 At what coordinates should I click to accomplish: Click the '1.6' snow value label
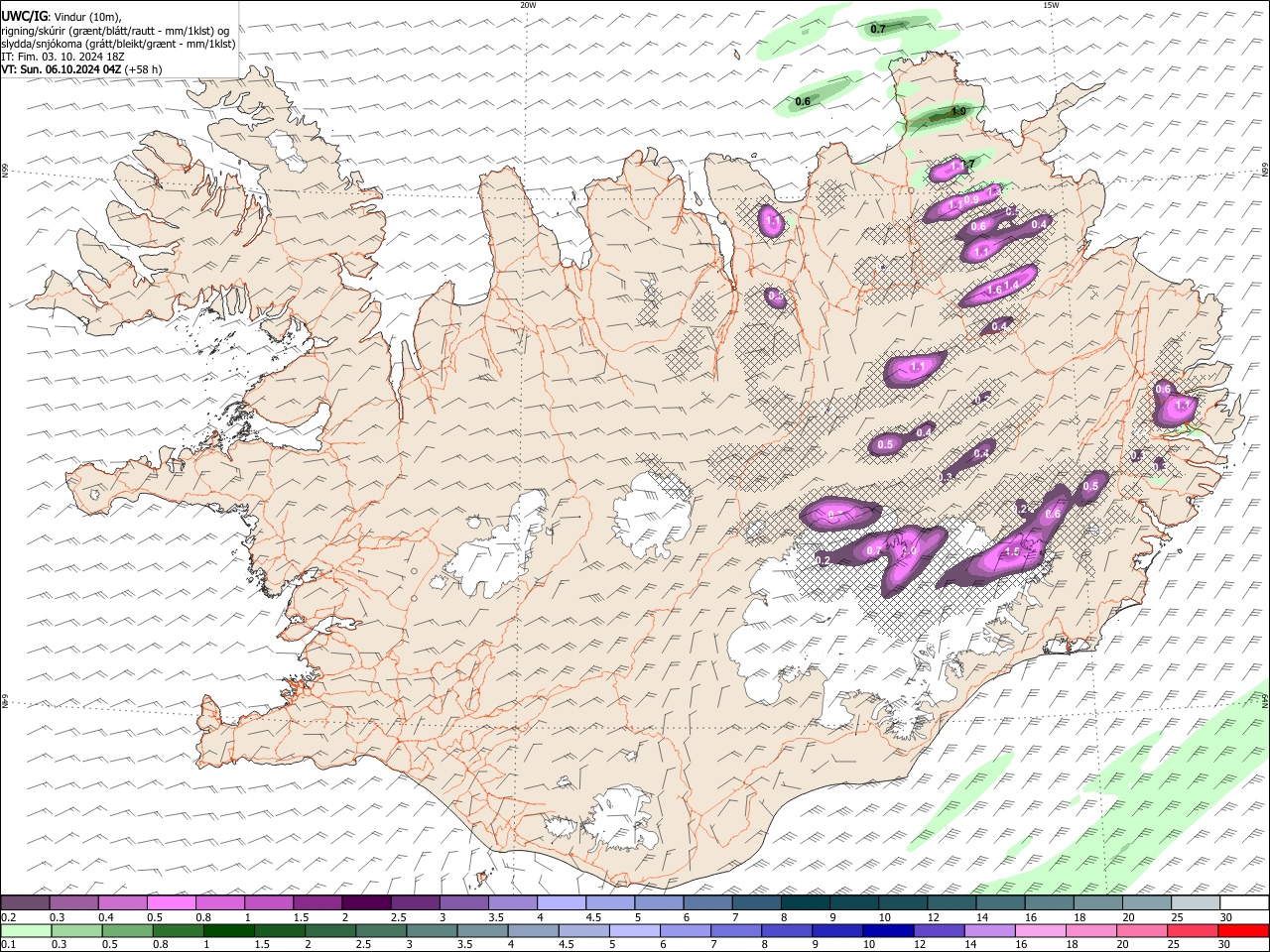tap(995, 289)
